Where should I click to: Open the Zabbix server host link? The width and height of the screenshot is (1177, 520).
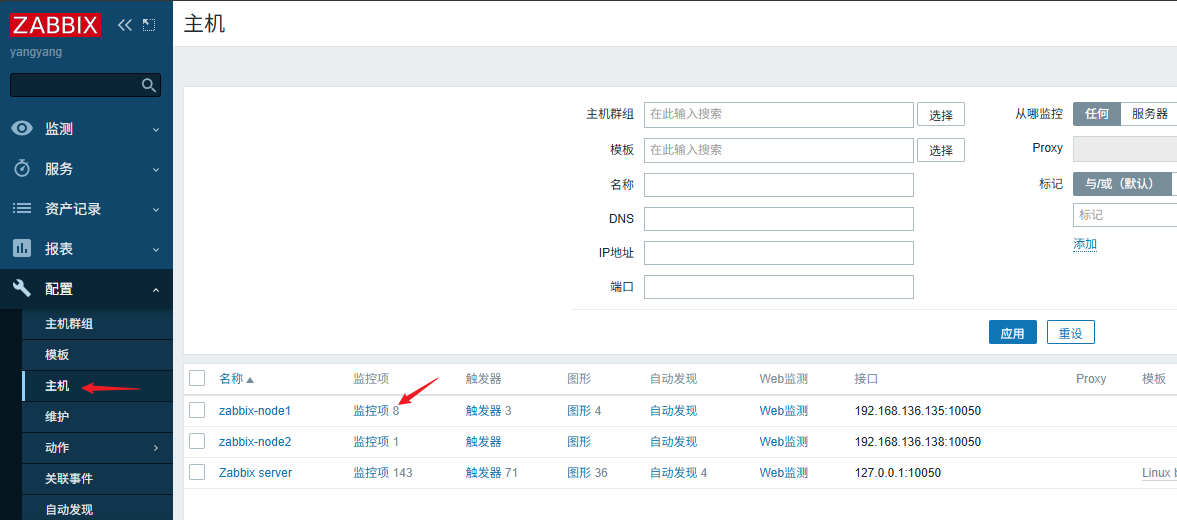click(x=255, y=473)
